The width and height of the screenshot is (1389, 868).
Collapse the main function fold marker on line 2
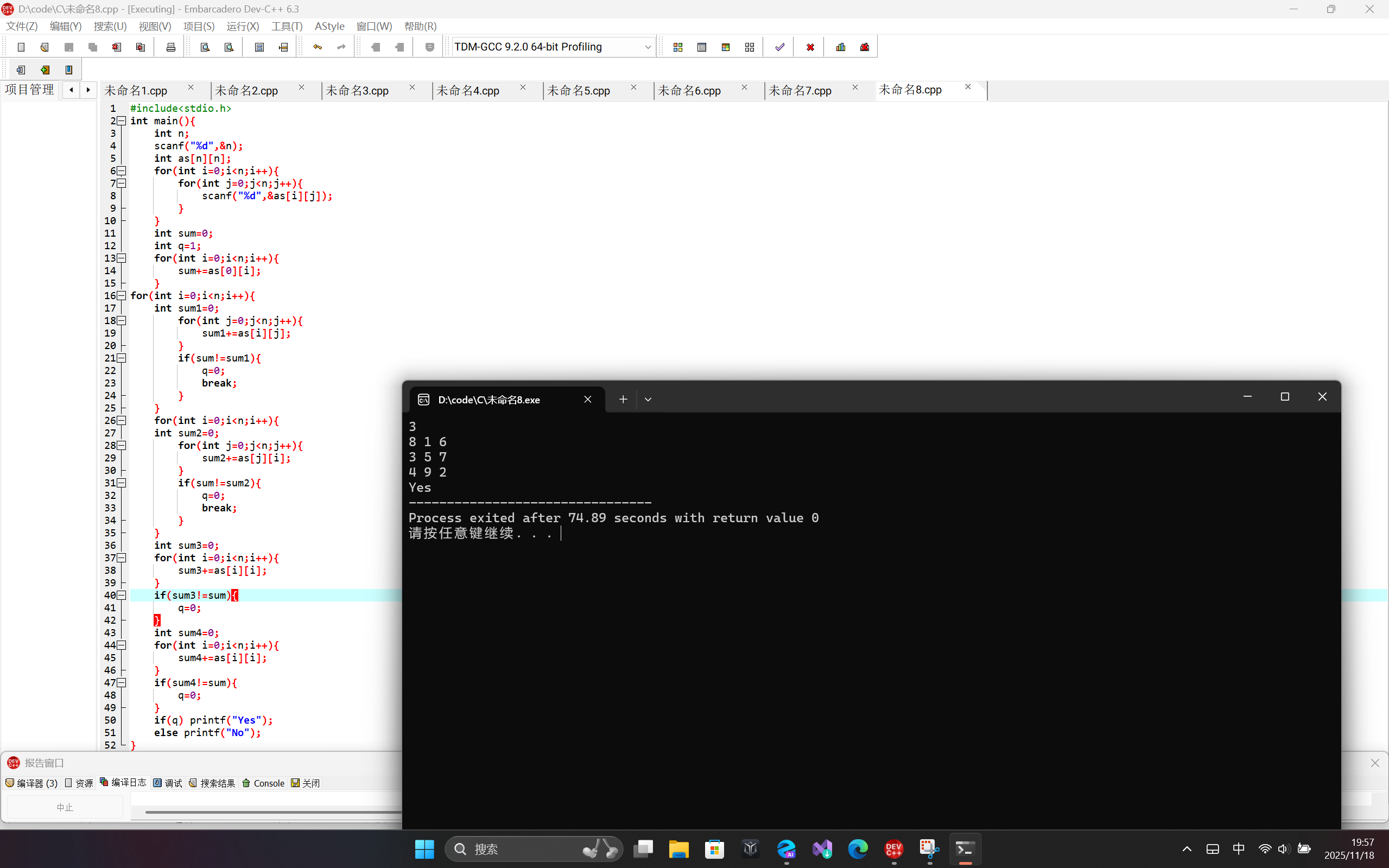point(122,121)
